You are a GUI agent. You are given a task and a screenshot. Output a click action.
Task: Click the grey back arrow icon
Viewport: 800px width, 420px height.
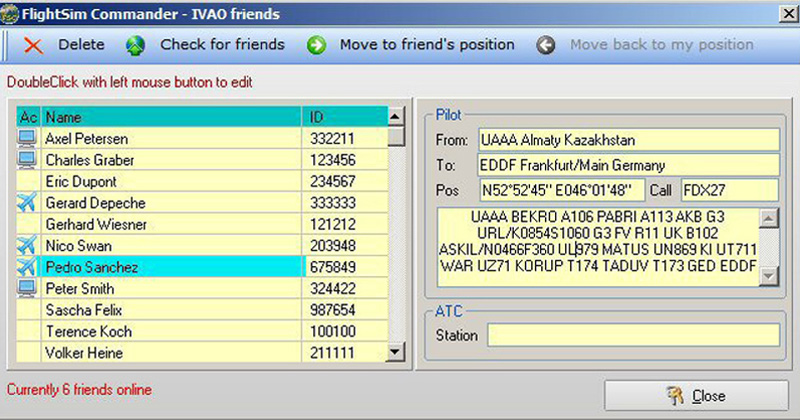[x=545, y=45]
